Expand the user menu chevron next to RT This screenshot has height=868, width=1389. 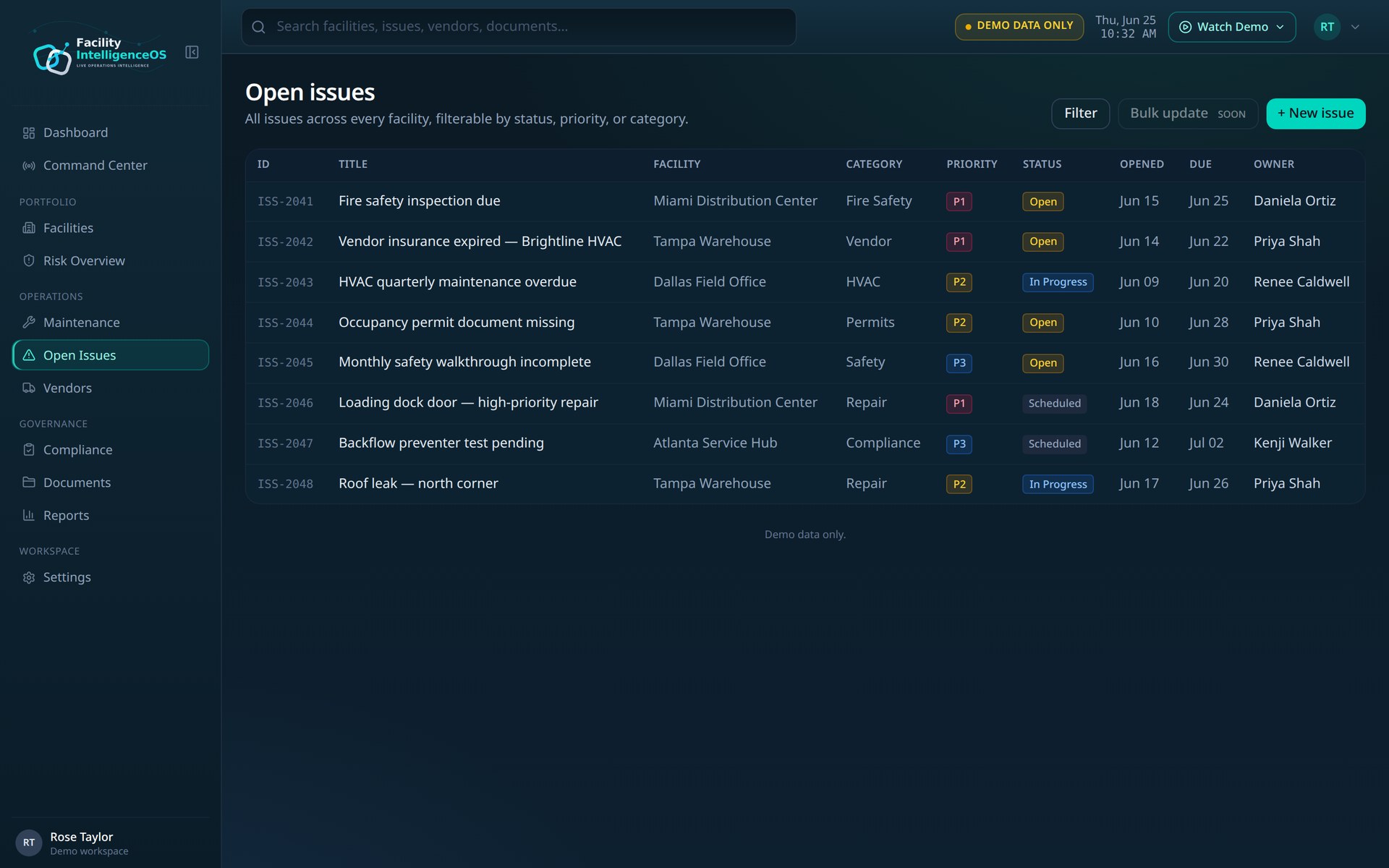click(1355, 27)
